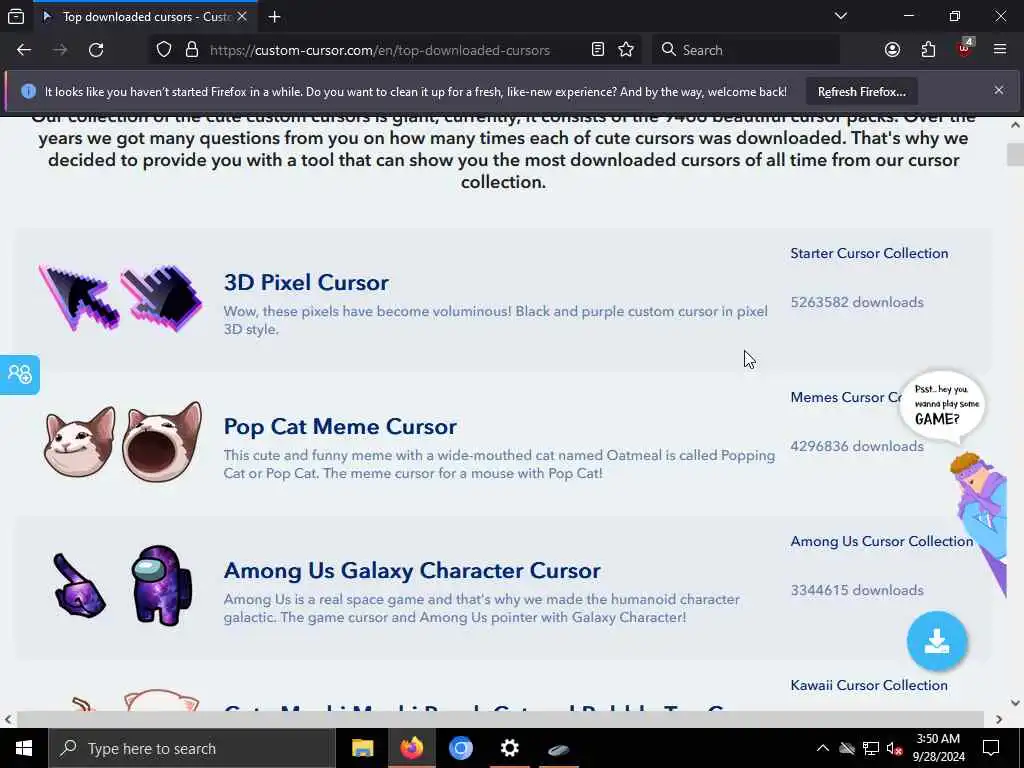Image resolution: width=1024 pixels, height=768 pixels.
Task: Click the open-mouth Pop Cat image
Action: click(x=162, y=441)
